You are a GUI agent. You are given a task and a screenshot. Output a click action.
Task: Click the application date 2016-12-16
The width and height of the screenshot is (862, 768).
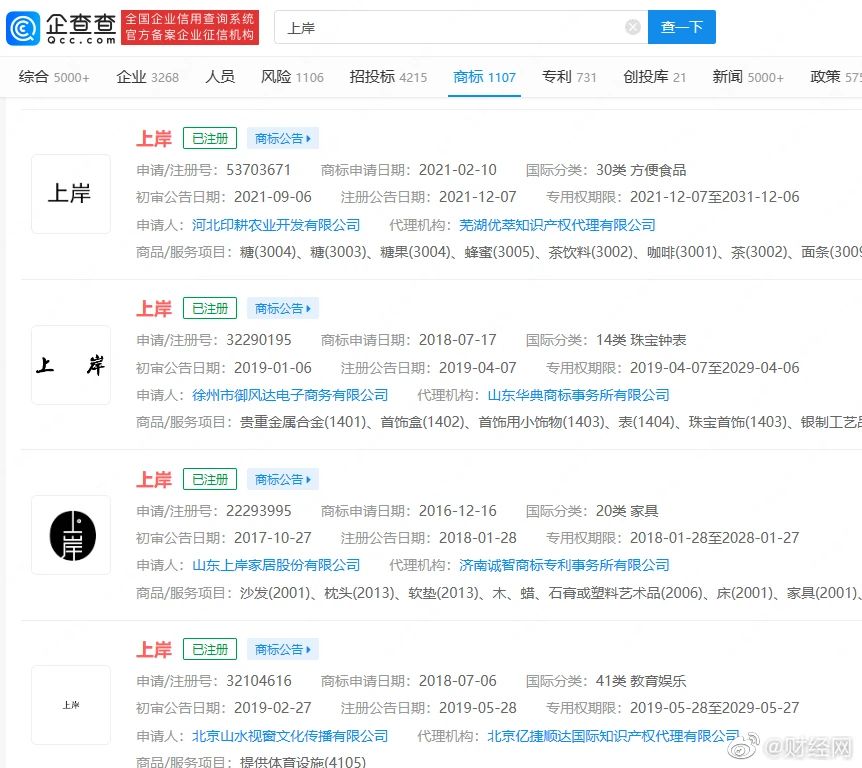click(457, 511)
